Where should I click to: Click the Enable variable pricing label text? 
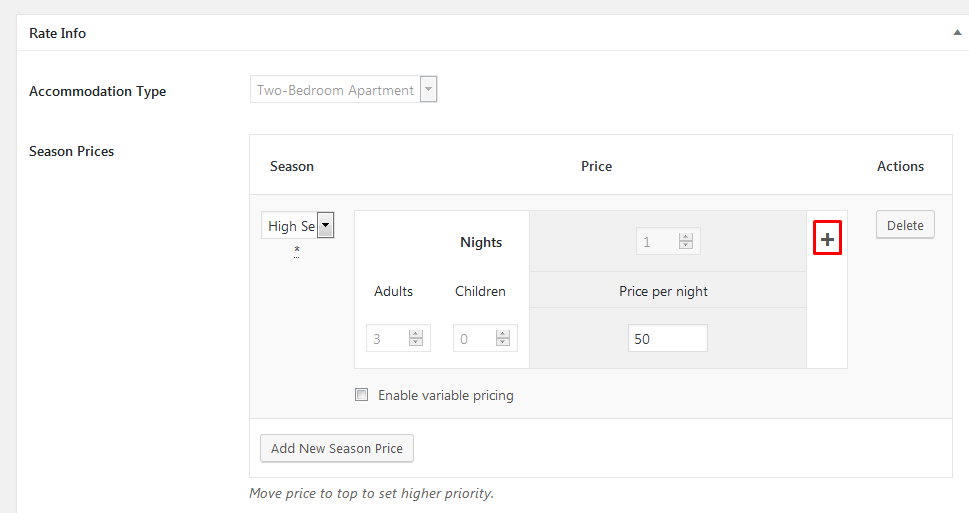point(445,395)
